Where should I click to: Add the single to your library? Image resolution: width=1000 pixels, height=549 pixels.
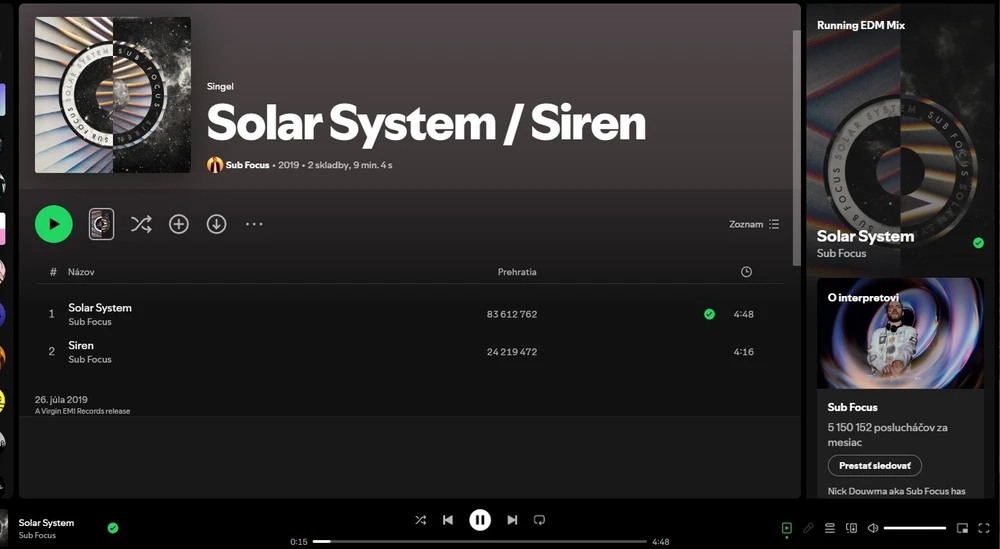click(178, 224)
